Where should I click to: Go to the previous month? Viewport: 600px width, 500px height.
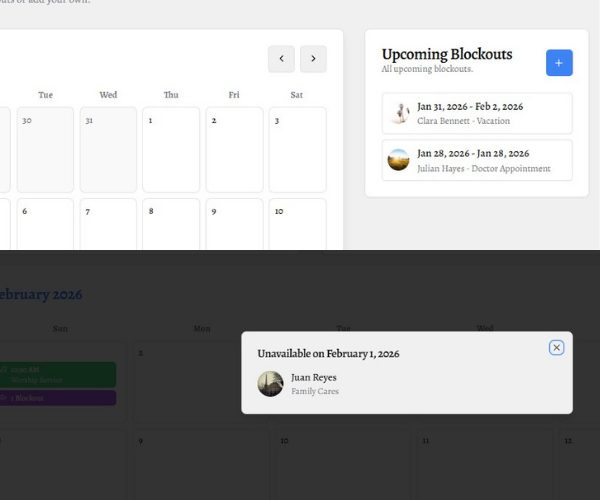point(281,59)
